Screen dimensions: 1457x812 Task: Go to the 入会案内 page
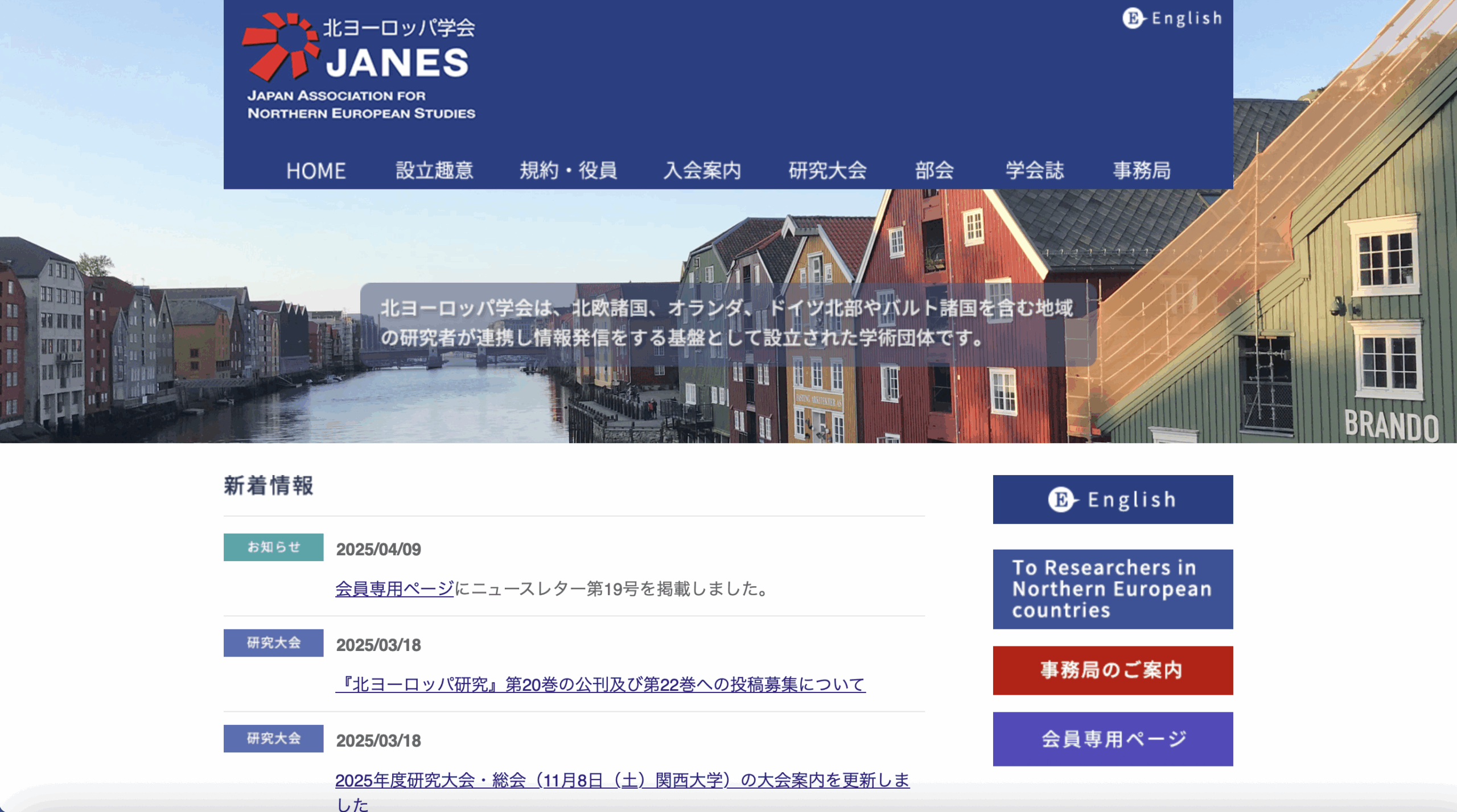pyautogui.click(x=702, y=171)
